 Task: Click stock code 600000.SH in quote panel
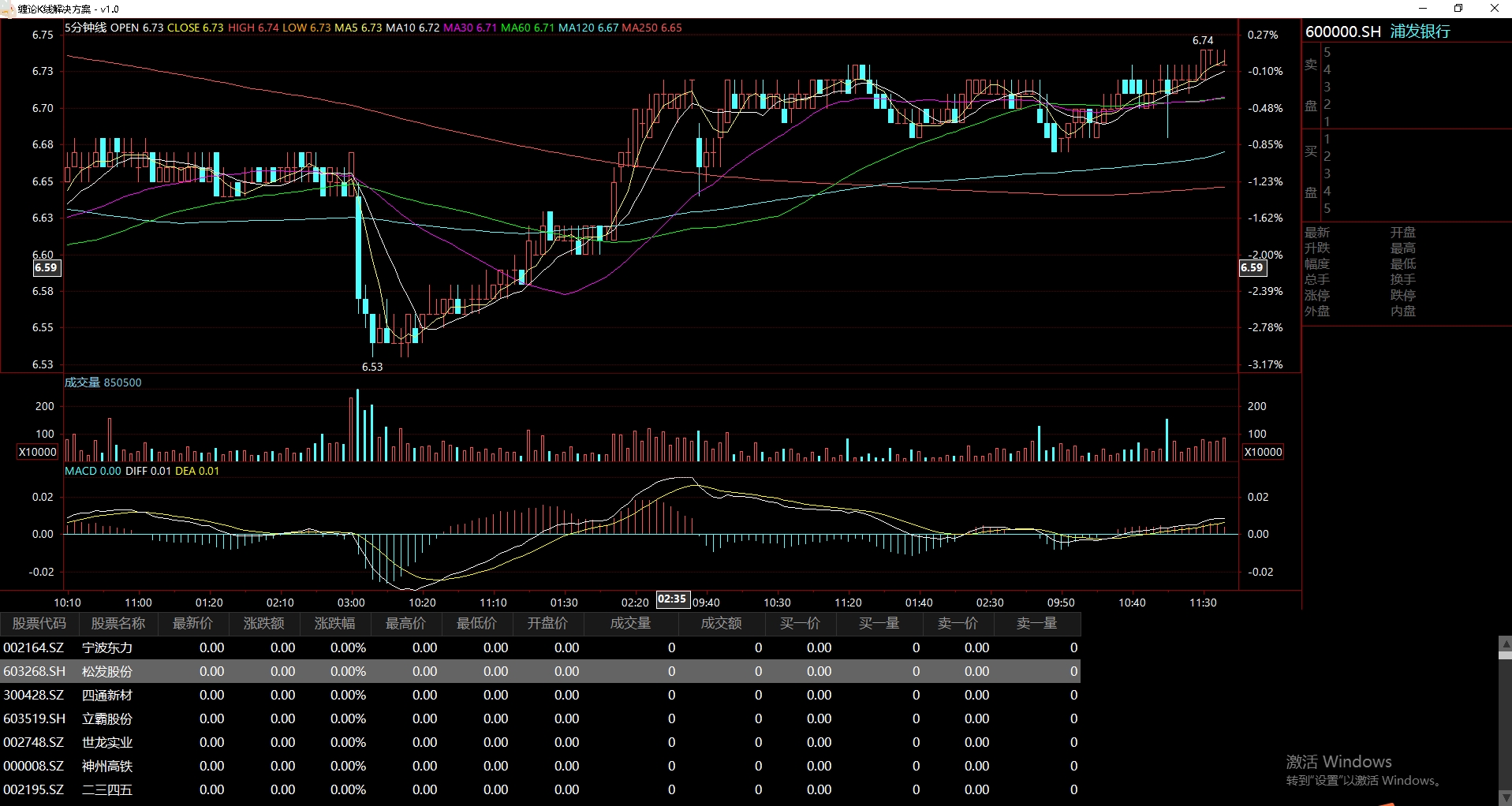(x=1343, y=32)
